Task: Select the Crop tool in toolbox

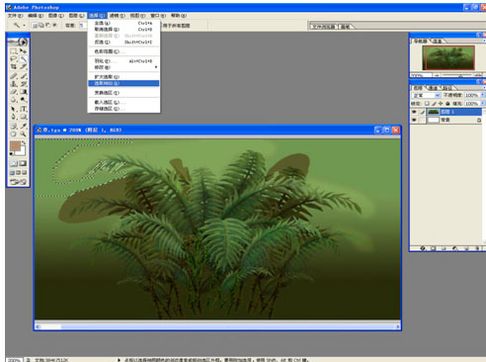Action: [13, 67]
